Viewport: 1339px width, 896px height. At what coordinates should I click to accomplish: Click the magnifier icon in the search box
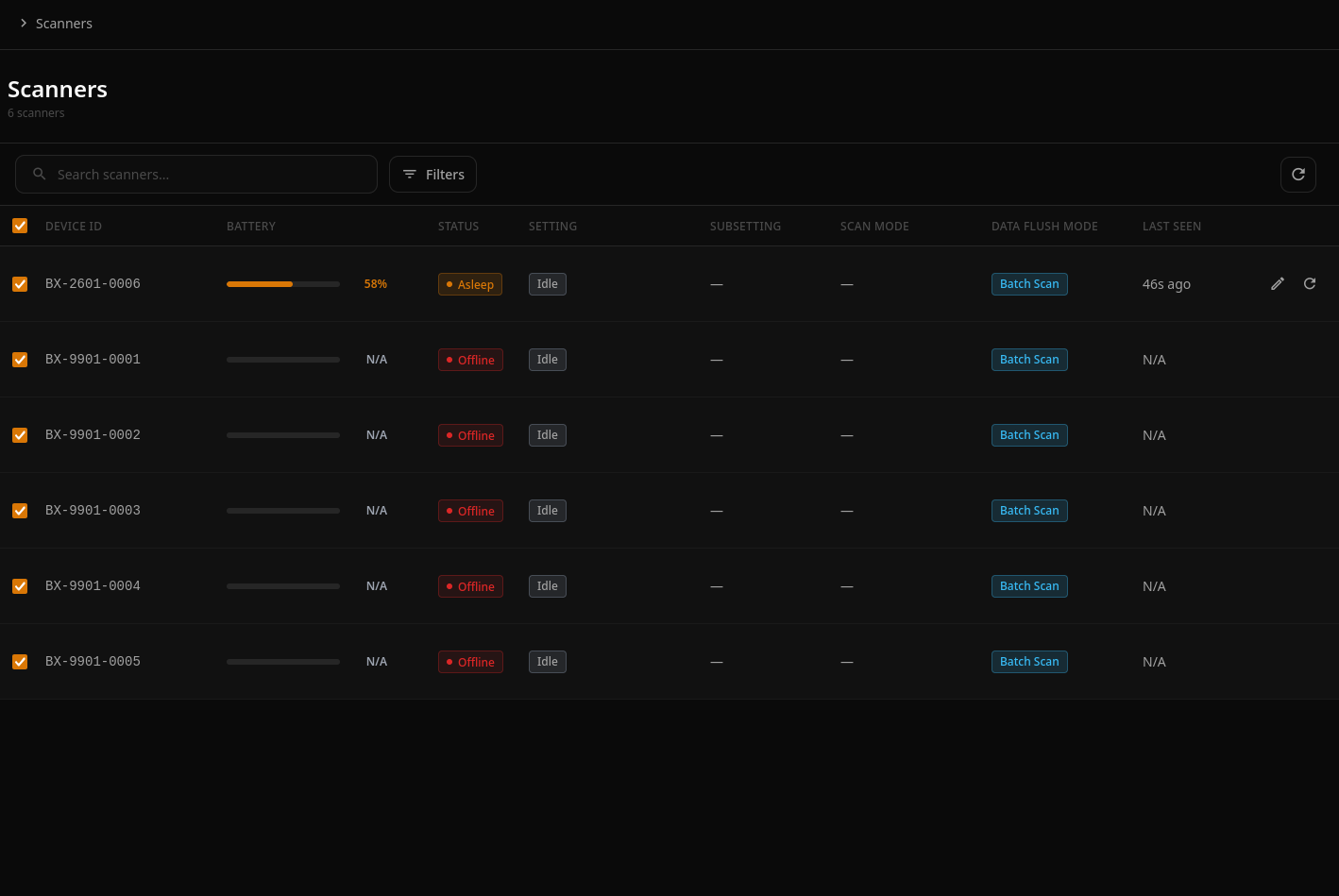pyautogui.click(x=40, y=174)
